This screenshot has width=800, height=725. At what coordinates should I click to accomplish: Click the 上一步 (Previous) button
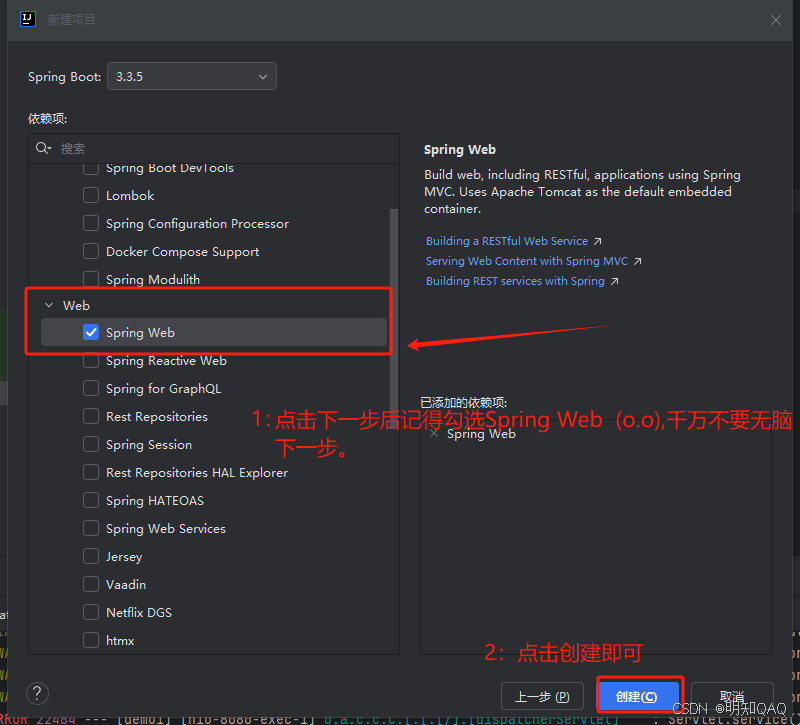pos(542,696)
